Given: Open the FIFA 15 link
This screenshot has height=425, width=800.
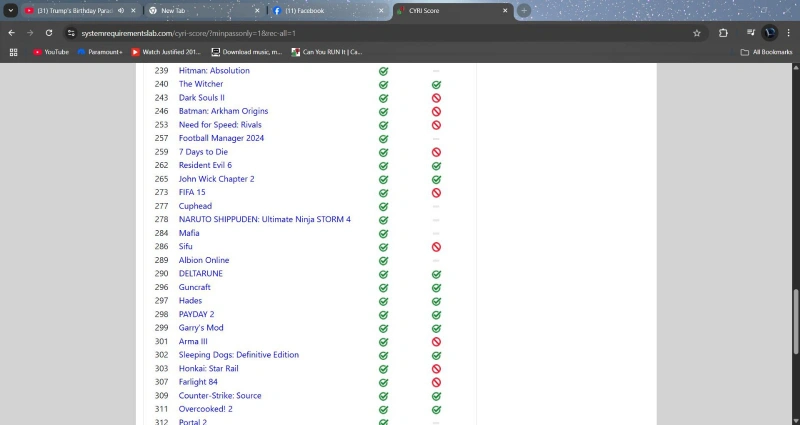Looking at the screenshot, I should tap(192, 192).
